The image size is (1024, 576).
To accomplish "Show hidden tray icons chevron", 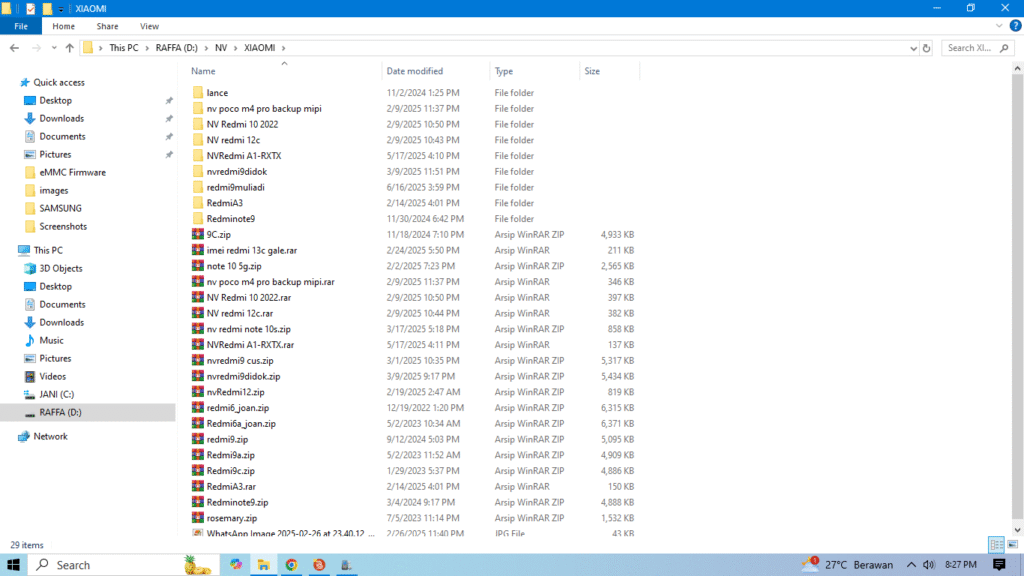I will tap(911, 565).
